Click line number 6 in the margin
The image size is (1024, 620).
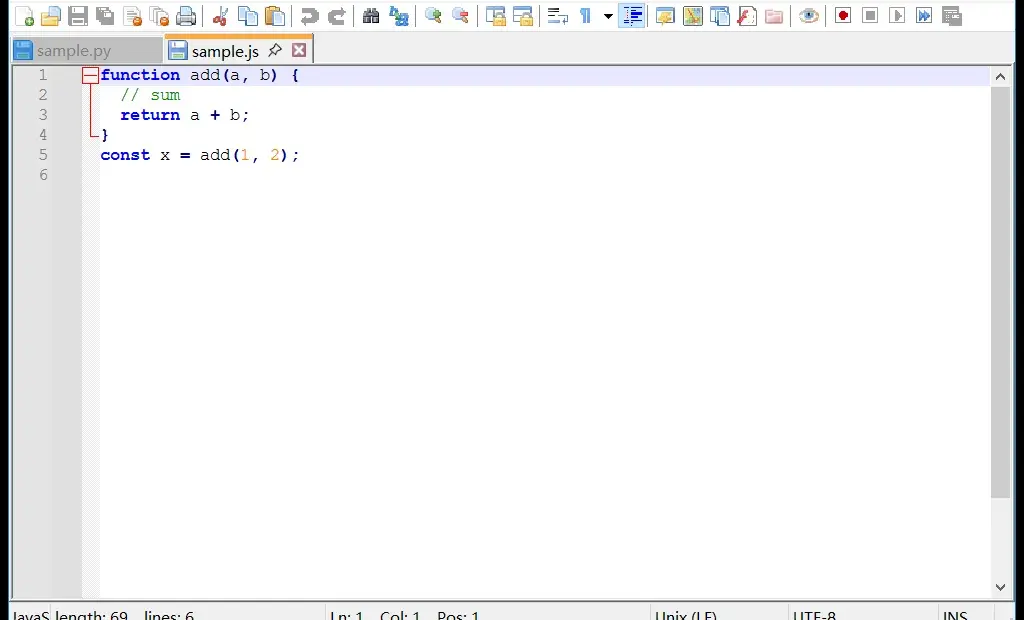click(43, 175)
